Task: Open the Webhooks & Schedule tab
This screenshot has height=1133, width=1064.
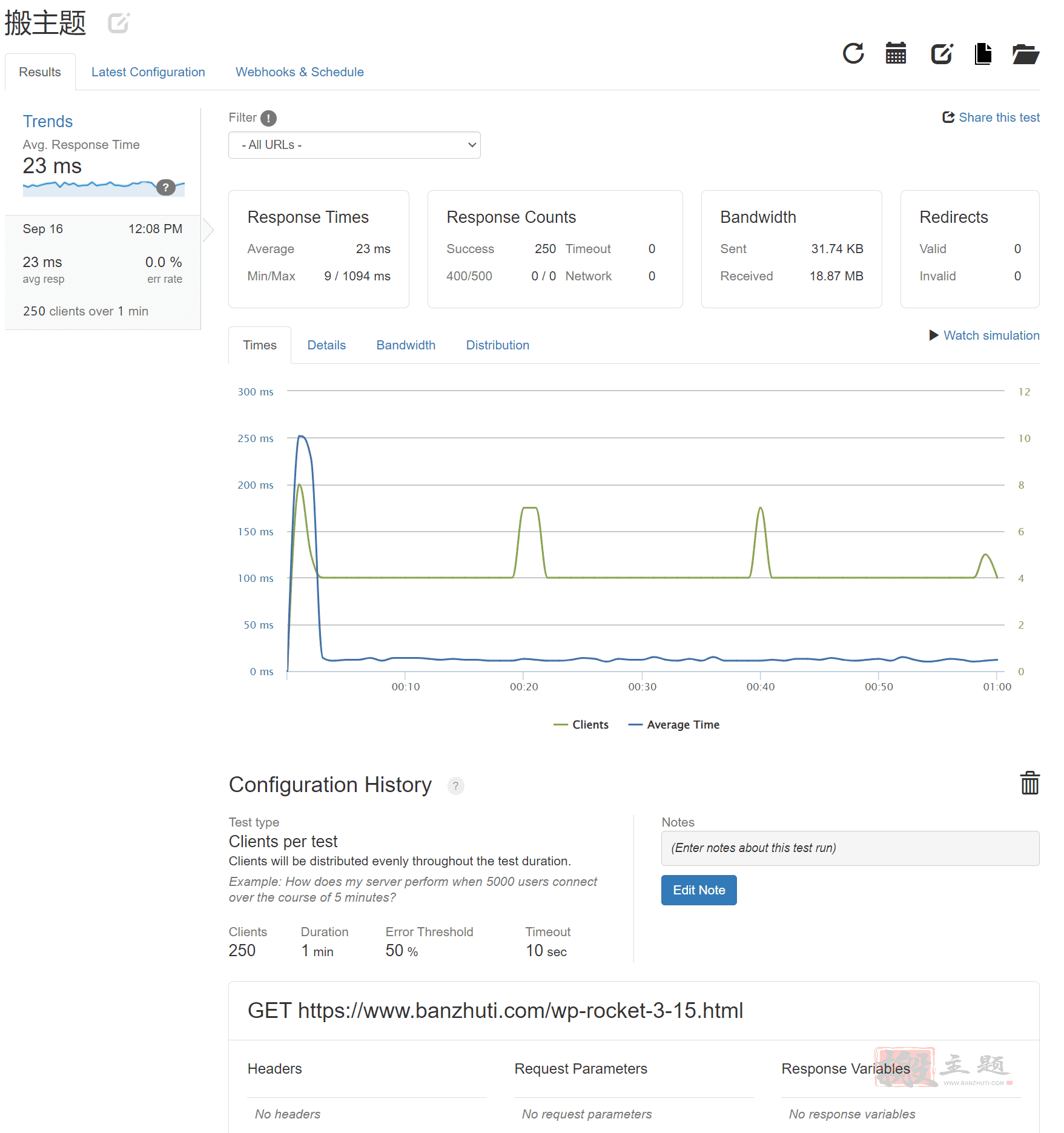Action: point(300,72)
